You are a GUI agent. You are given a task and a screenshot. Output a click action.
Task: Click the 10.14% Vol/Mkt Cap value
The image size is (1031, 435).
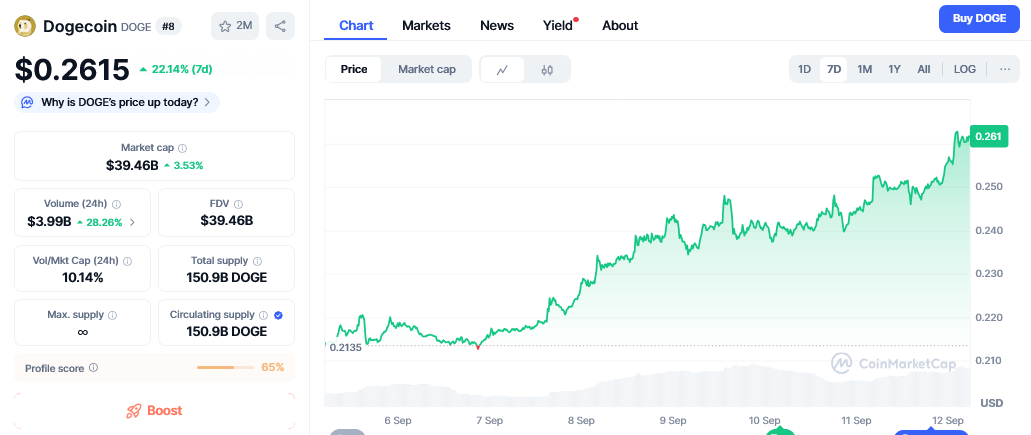click(83, 277)
